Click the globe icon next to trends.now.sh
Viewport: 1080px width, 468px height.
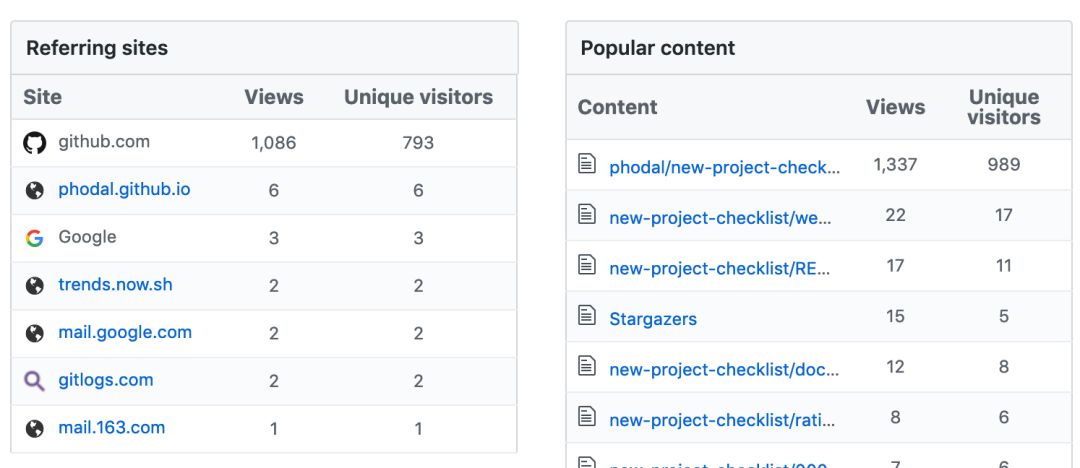coord(35,286)
